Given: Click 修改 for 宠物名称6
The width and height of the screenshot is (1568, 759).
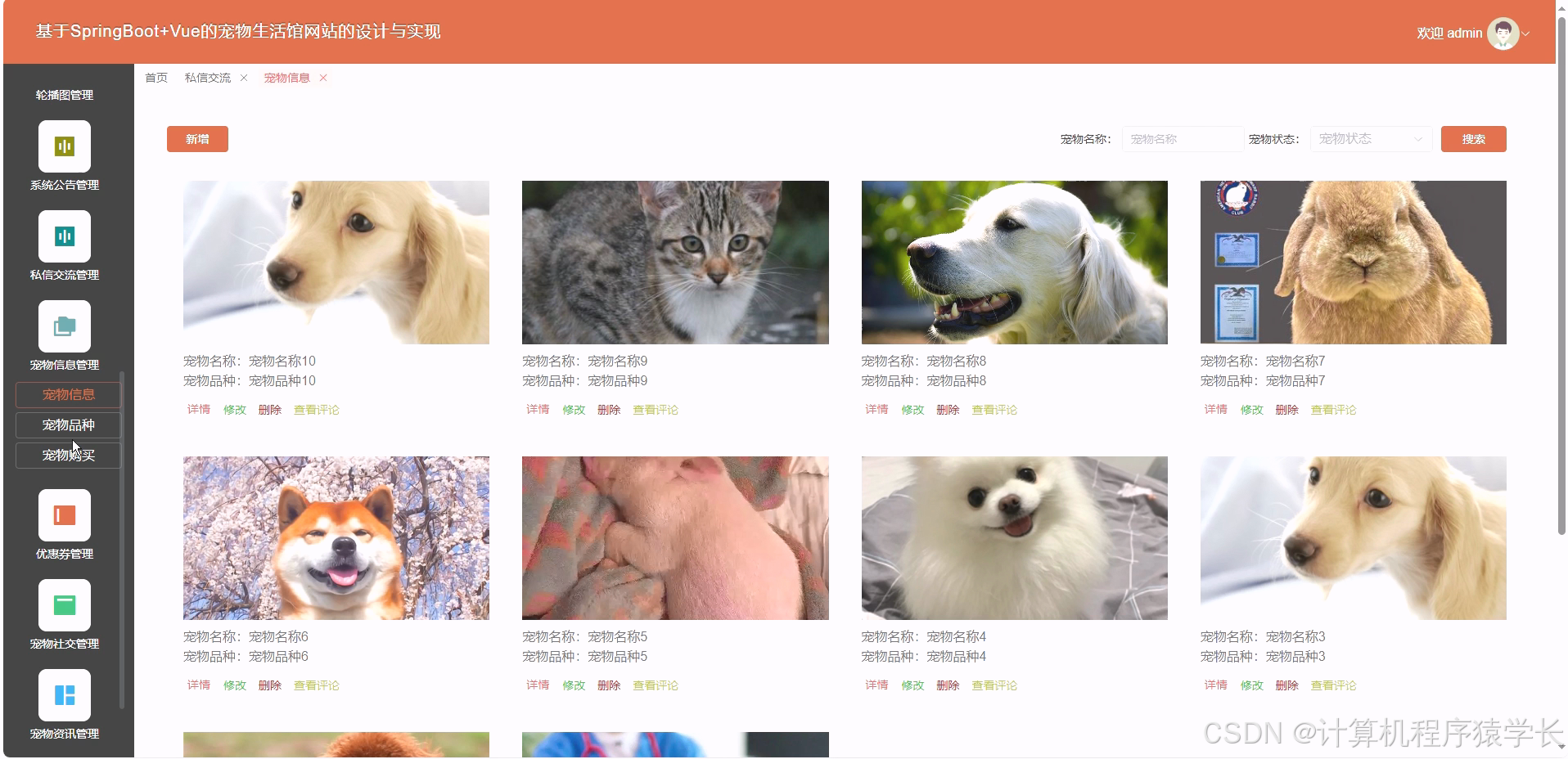Looking at the screenshot, I should click(235, 685).
